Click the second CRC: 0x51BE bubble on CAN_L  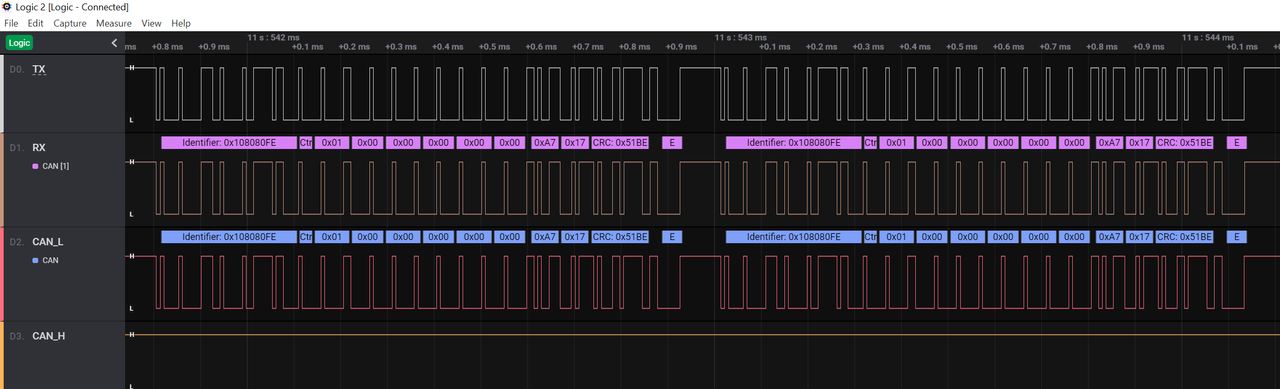coord(1185,237)
